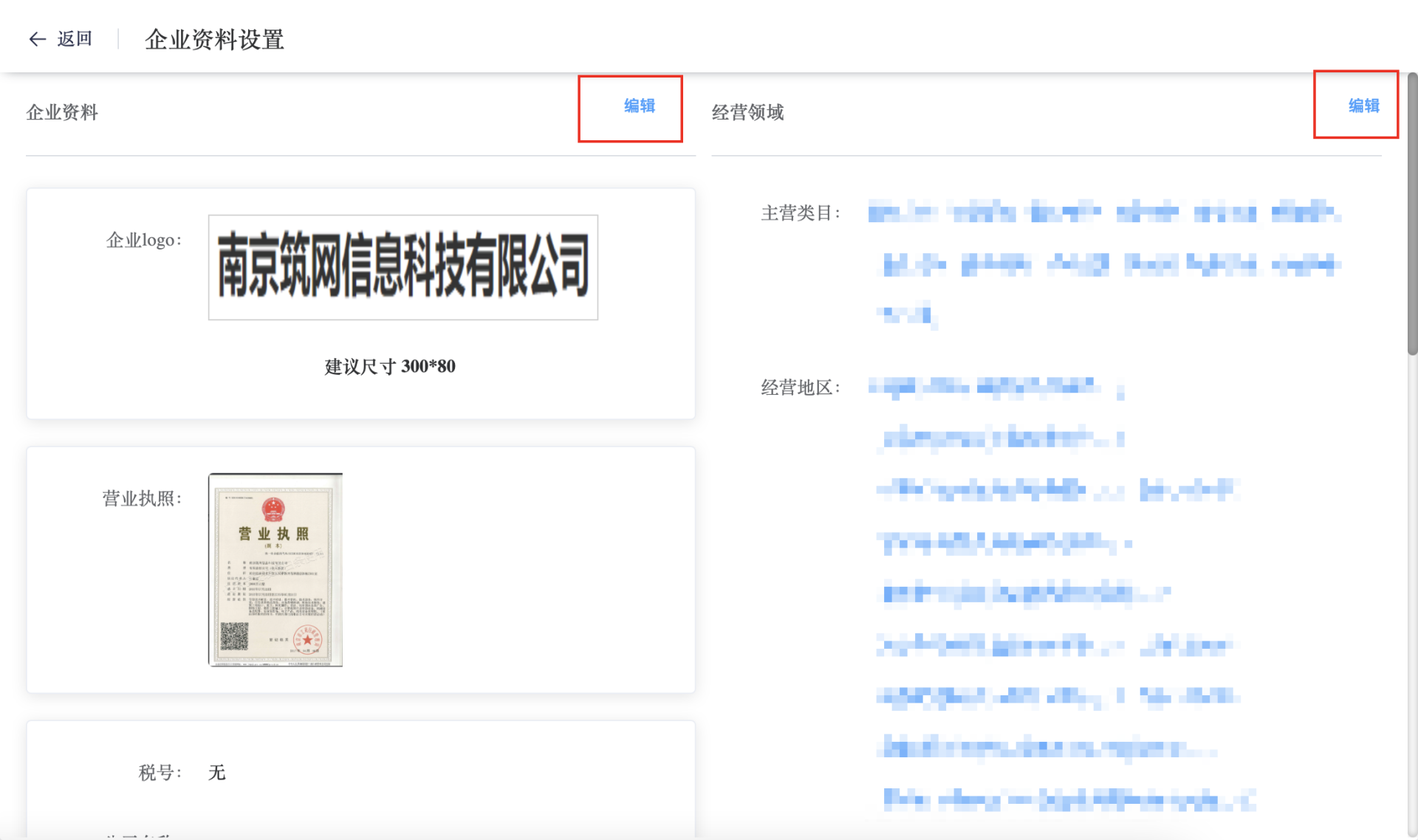Click the 企业logo label

click(143, 241)
